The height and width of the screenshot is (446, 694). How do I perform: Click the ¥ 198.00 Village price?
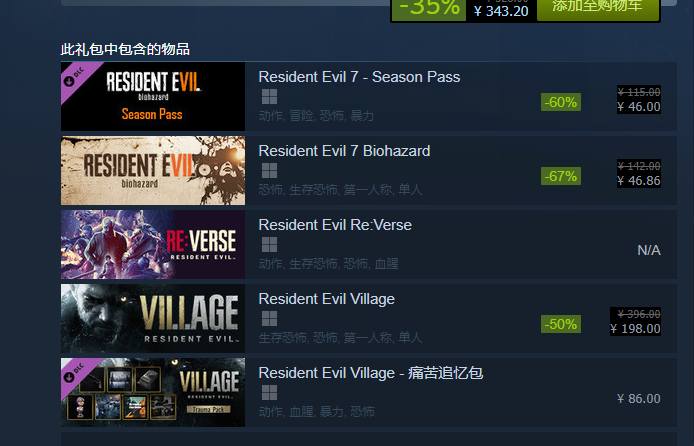(x=635, y=329)
